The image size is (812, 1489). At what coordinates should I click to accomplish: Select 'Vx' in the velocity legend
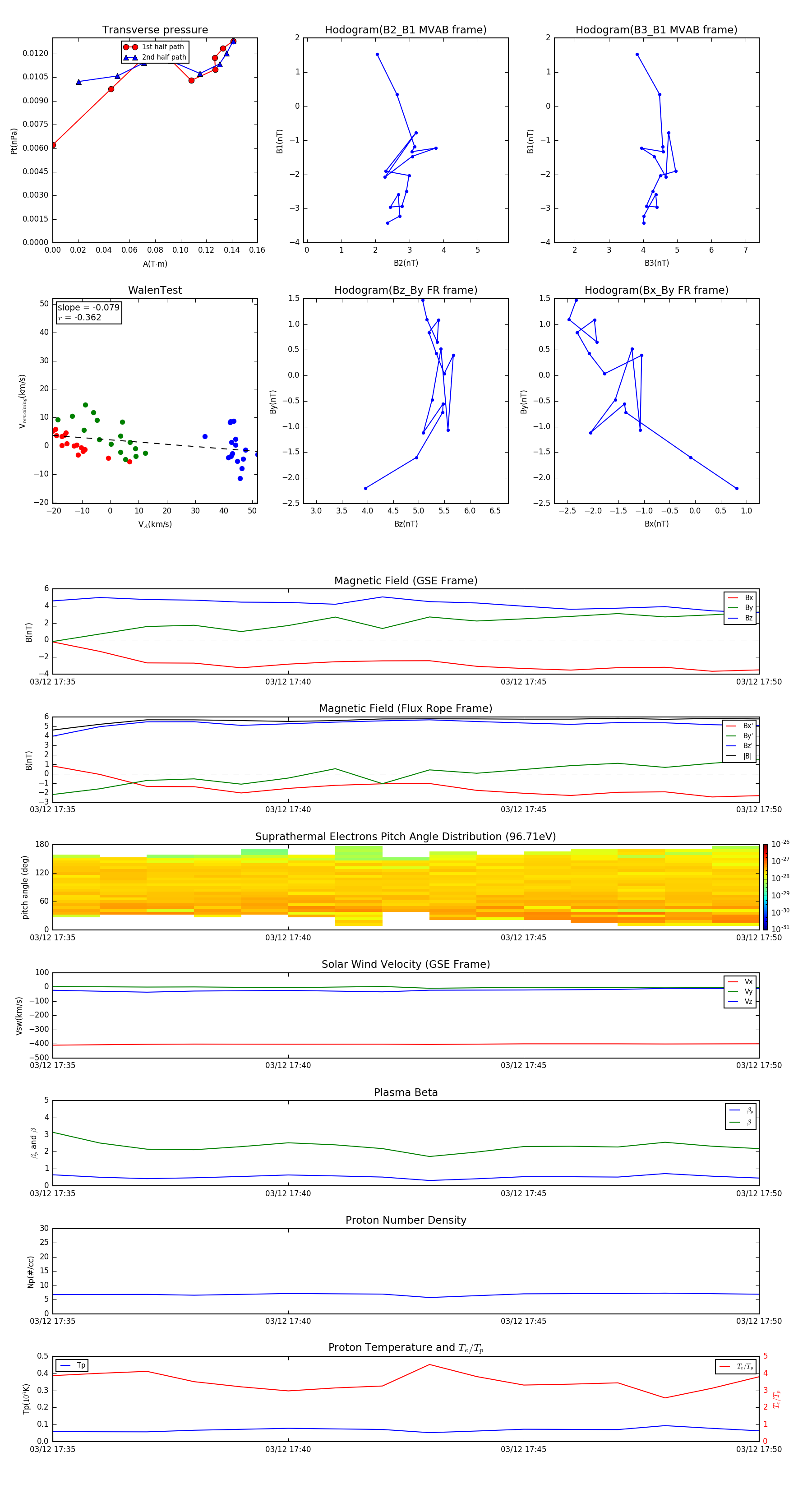[740, 981]
